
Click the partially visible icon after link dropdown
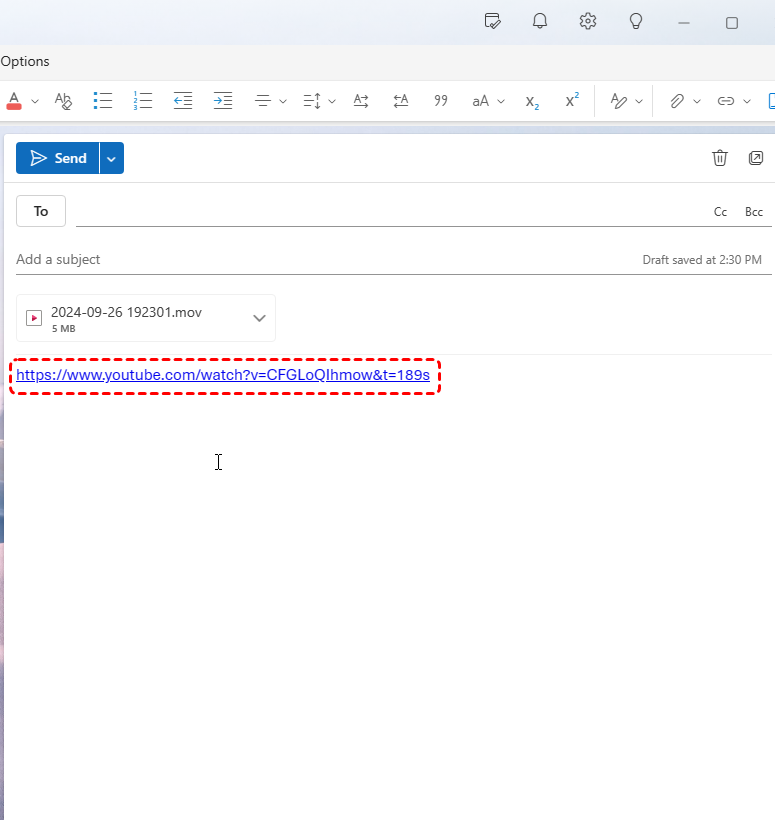[771, 100]
